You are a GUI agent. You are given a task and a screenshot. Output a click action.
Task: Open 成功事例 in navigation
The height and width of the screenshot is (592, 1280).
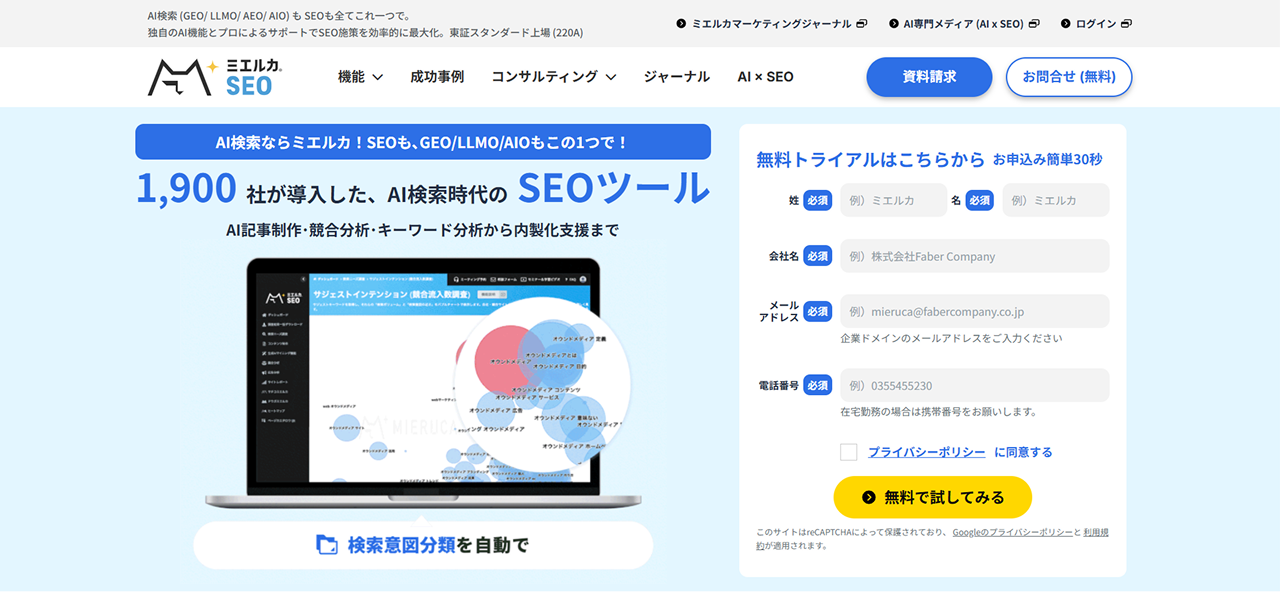point(437,77)
